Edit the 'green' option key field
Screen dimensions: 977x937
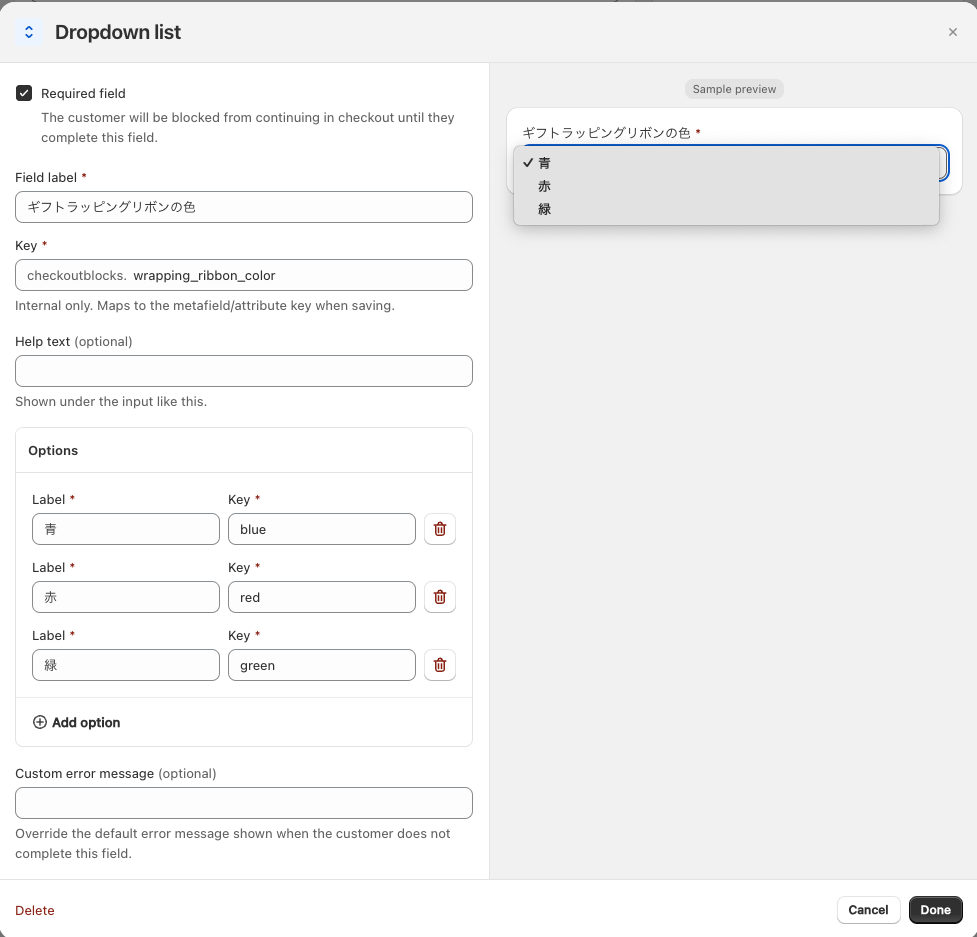[x=322, y=665]
